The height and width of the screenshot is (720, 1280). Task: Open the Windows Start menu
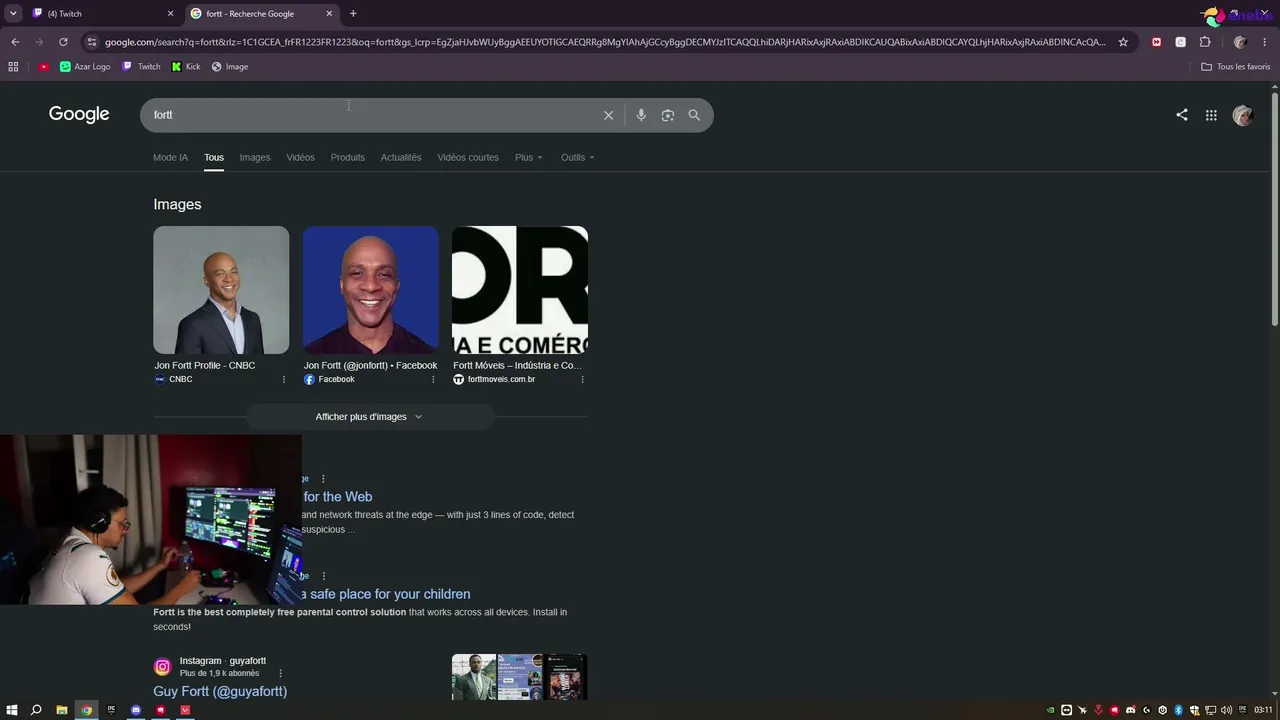(x=12, y=710)
